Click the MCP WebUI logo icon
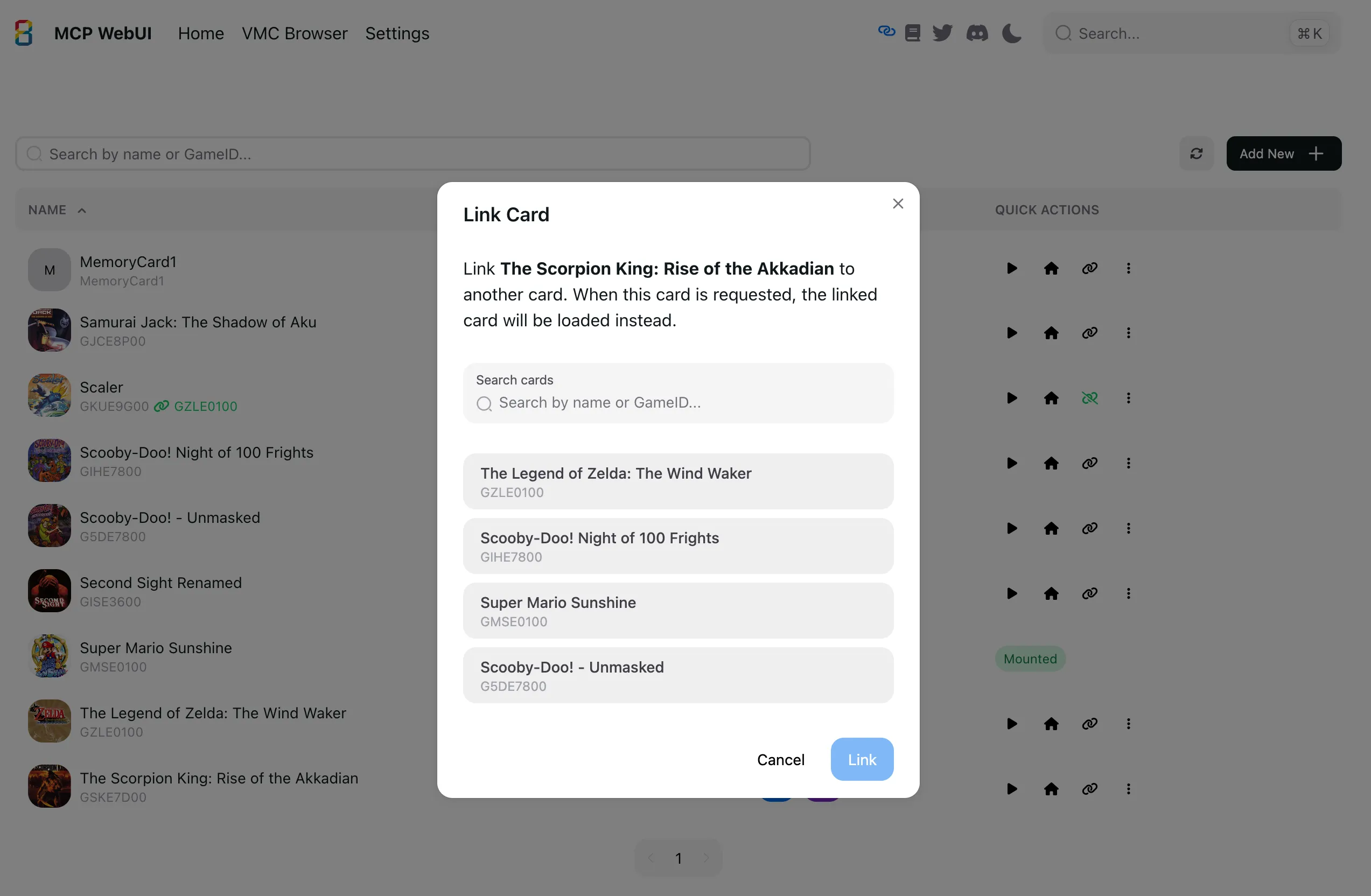Image resolution: width=1371 pixels, height=896 pixels. [24, 33]
